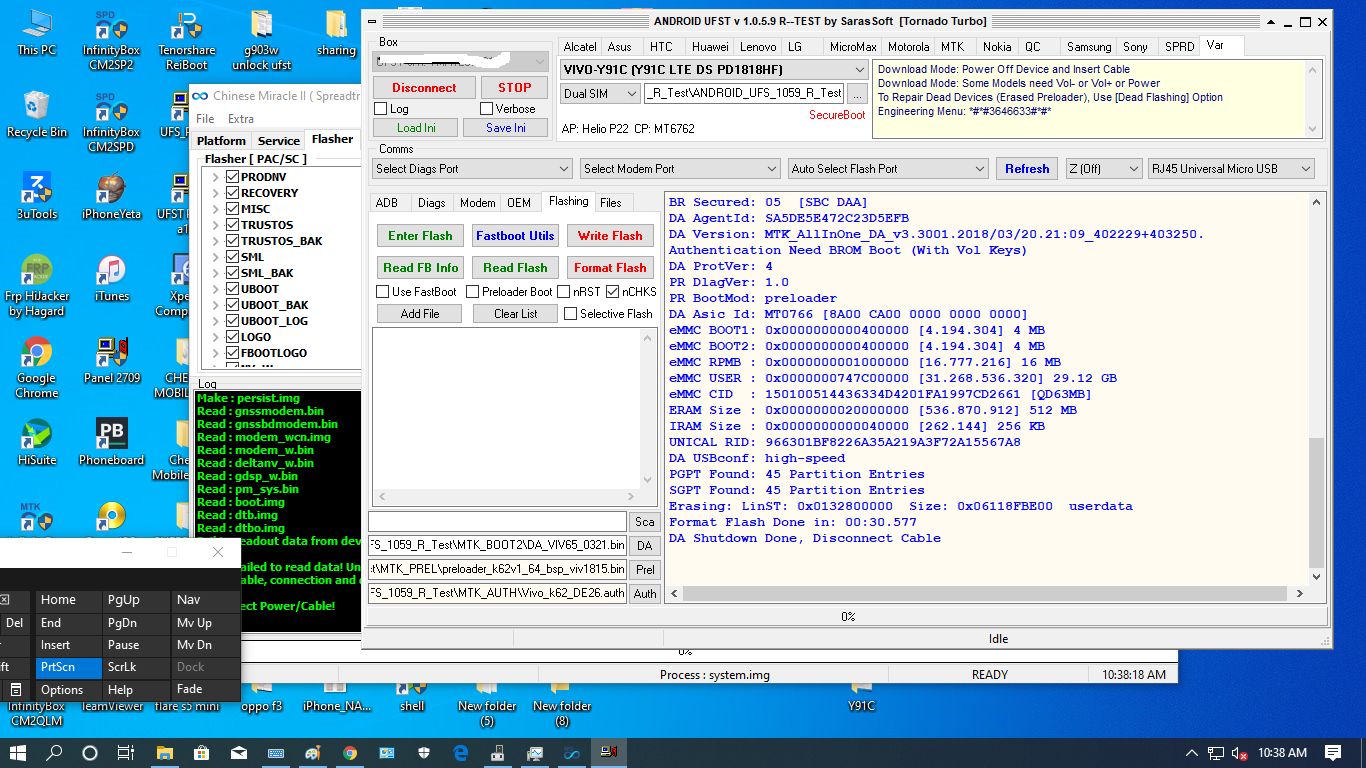The height and width of the screenshot is (768, 1366).
Task: Expand the Select Diags Port dropdown
Action: point(471,169)
